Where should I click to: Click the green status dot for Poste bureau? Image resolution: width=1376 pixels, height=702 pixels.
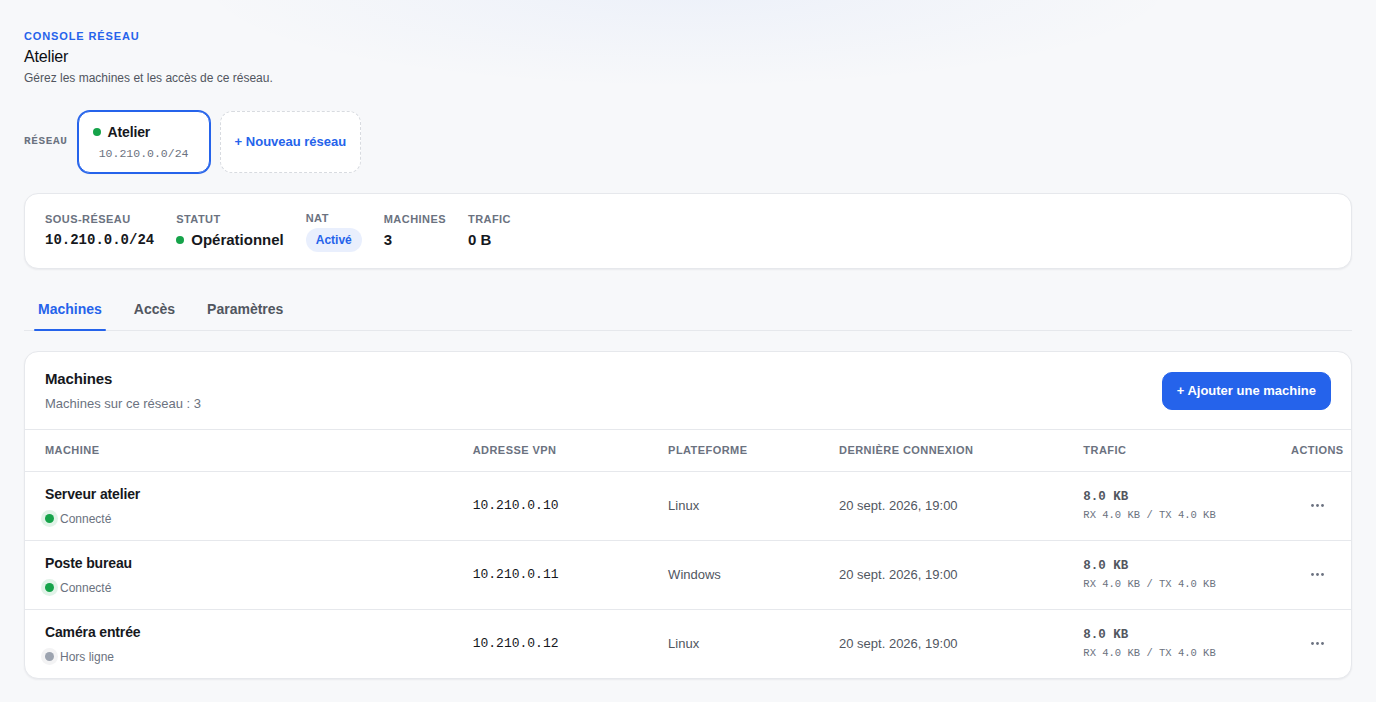50,588
